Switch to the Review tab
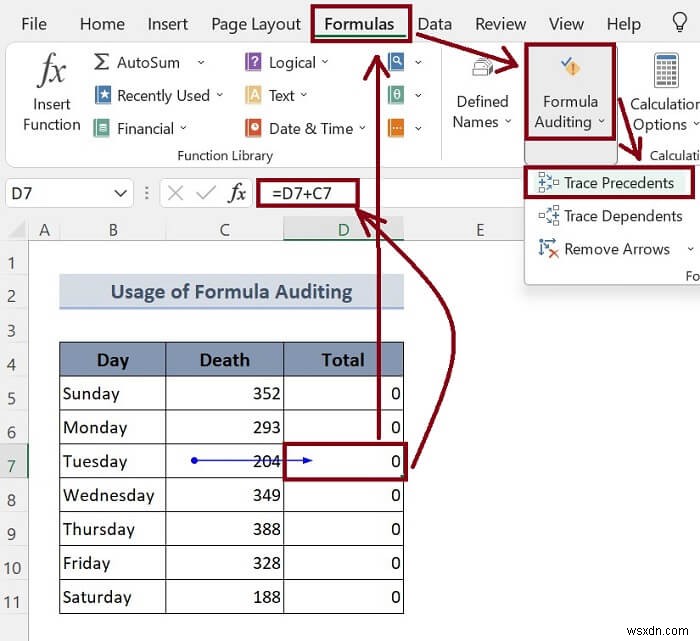The image size is (700, 641). coord(500,24)
